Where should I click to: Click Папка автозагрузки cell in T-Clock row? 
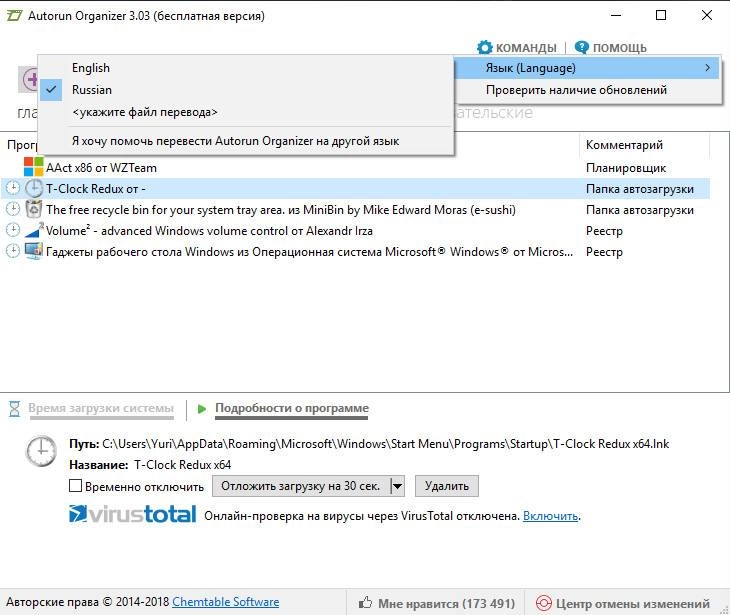click(x=640, y=189)
